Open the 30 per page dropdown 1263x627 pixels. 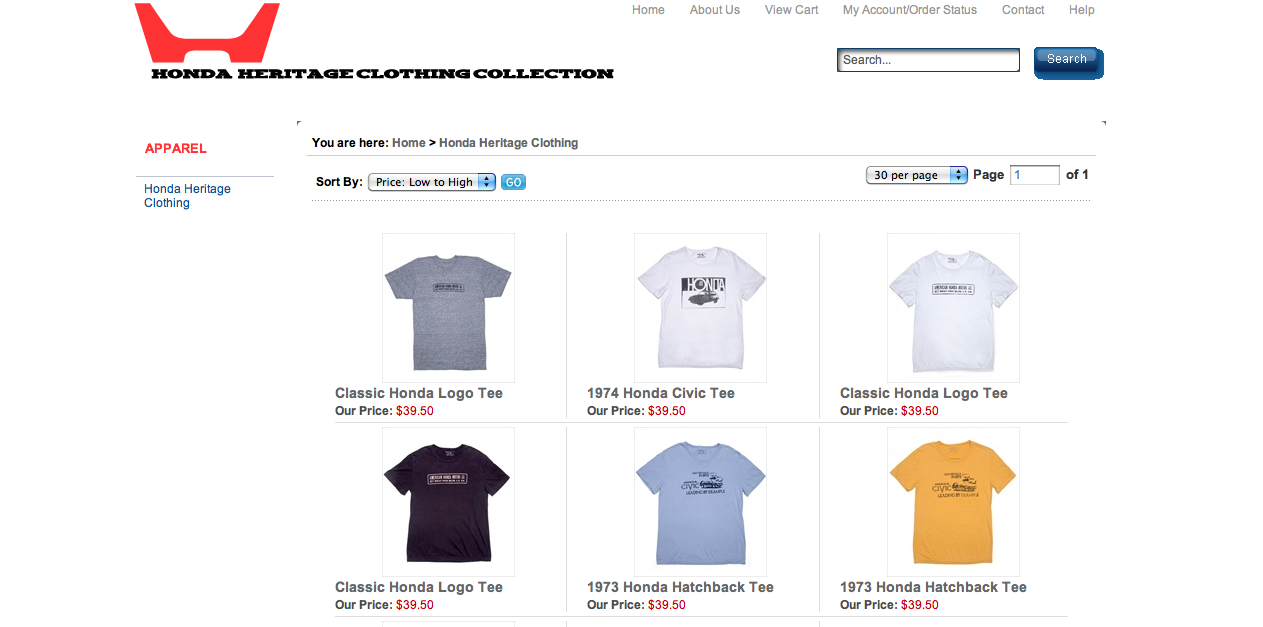(917, 175)
